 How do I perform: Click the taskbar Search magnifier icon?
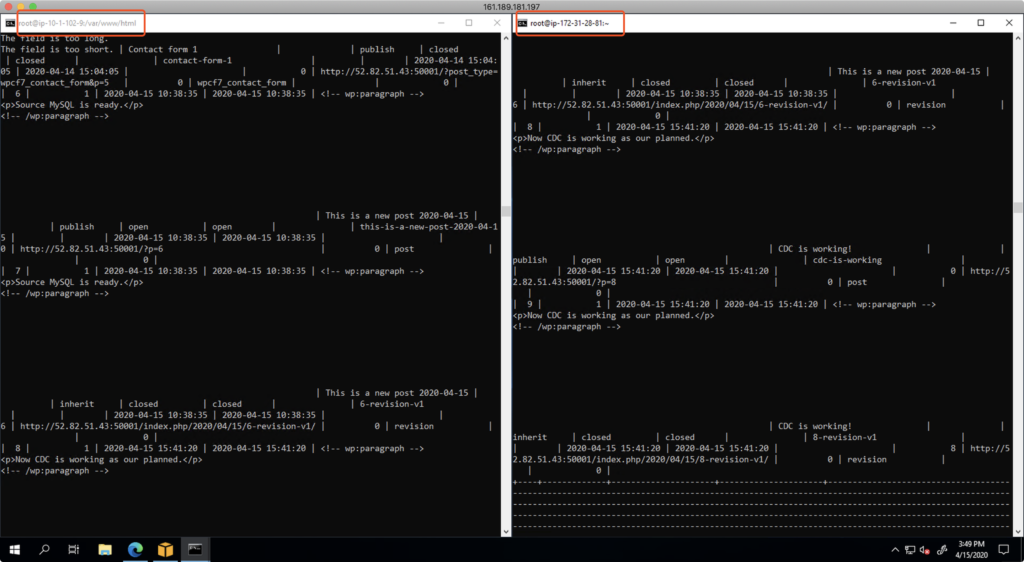click(45, 549)
